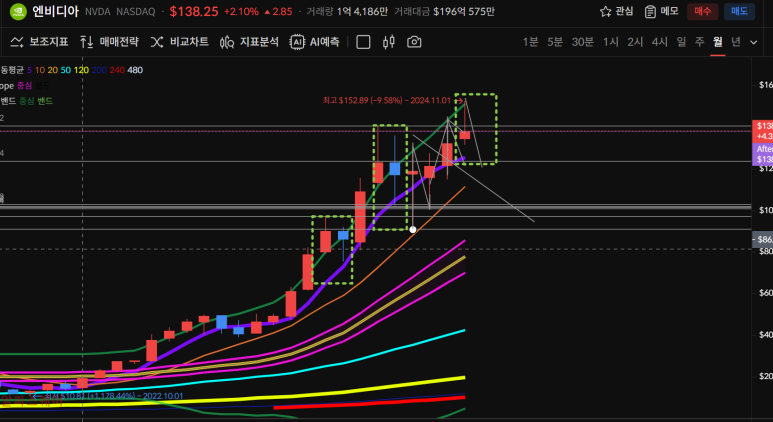Click the blue 매도 sell button

click(739, 11)
